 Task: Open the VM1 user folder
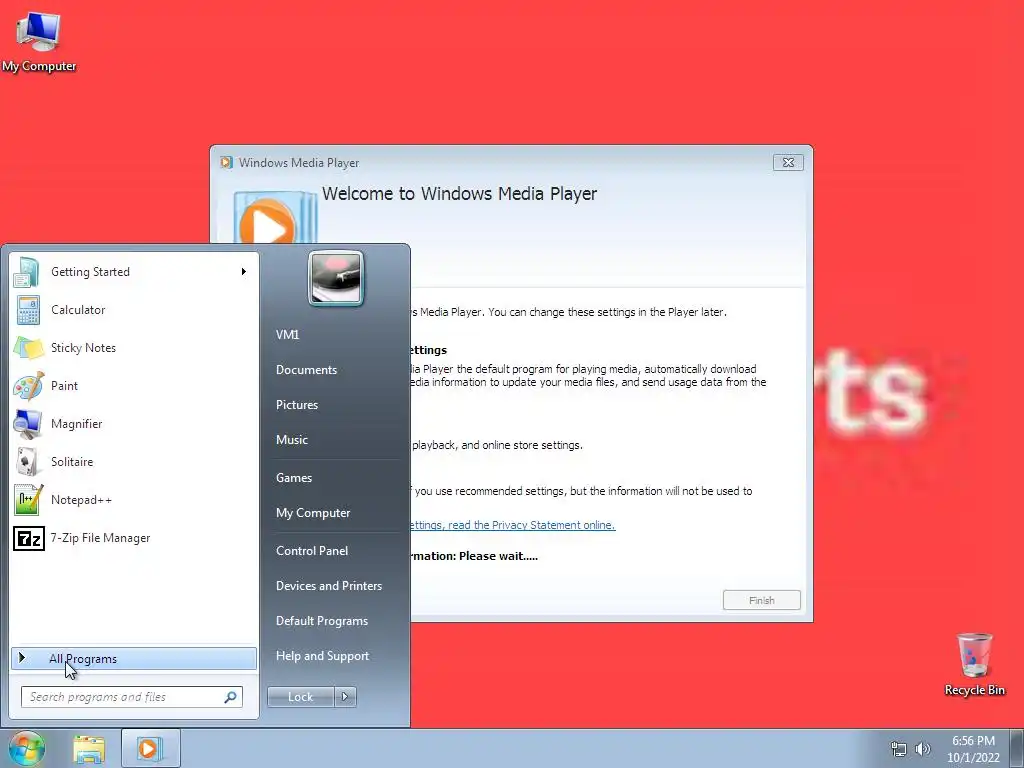pos(287,334)
